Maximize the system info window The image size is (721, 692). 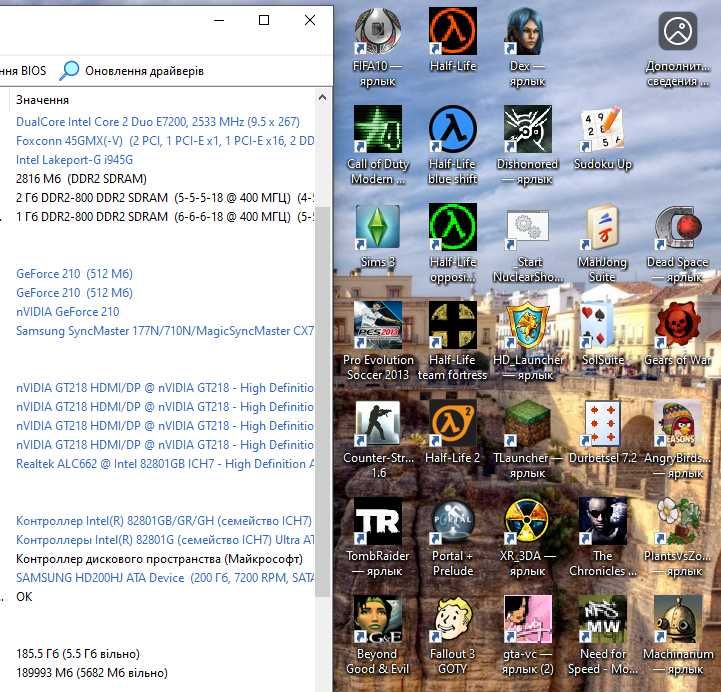point(264,20)
